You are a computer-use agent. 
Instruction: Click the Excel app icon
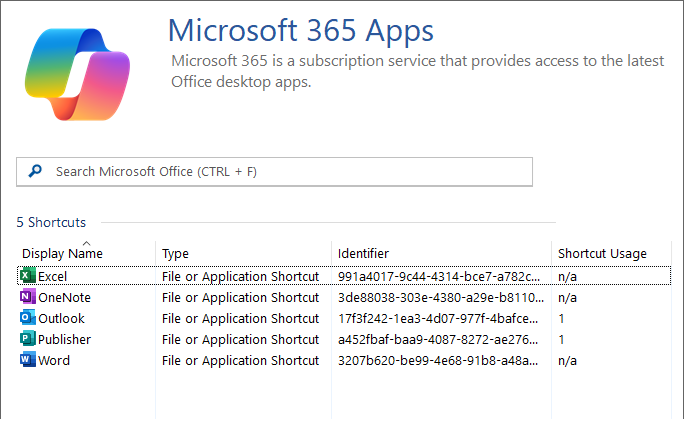point(27,276)
